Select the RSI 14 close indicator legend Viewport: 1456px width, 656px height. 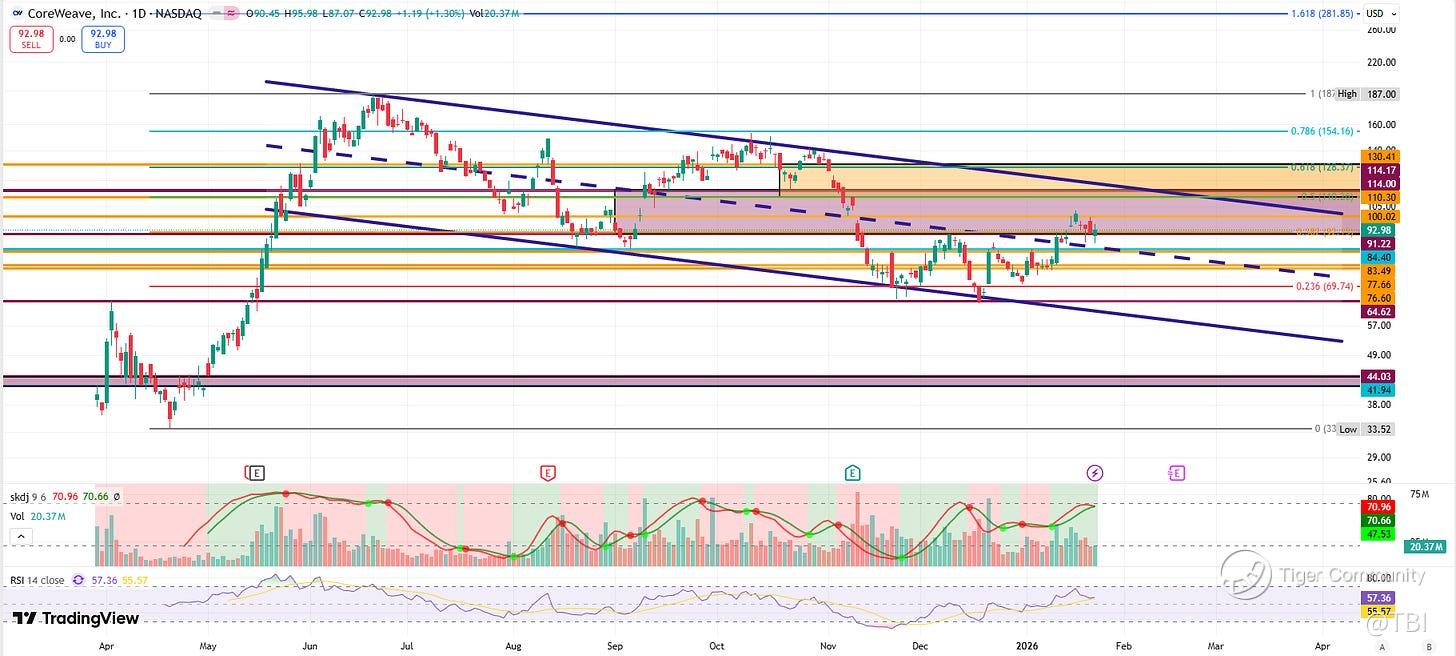coord(38,580)
